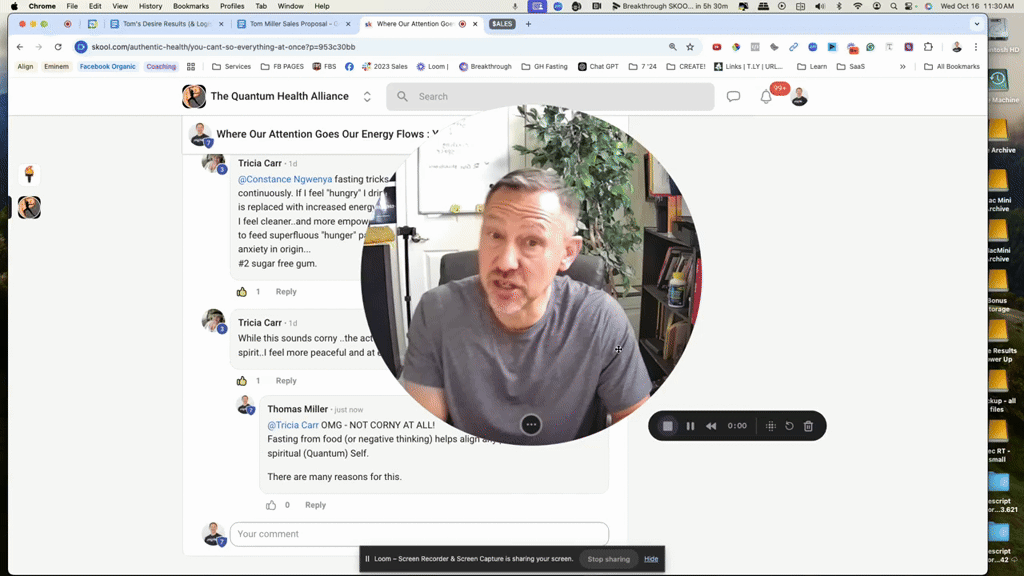
Task: Rewind the Loom recording
Action: pos(711,426)
